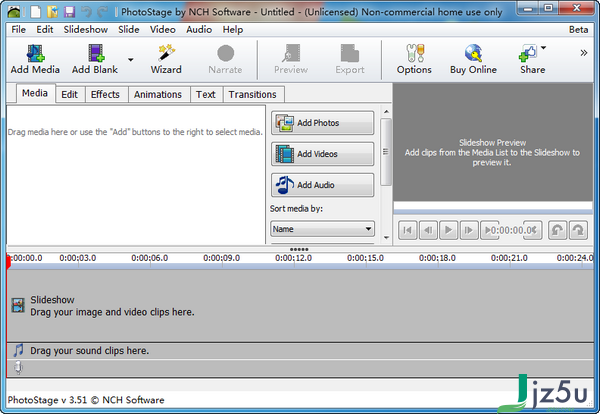Click the media panel scroll up arrow
Screen dimensions: 600x414
click(x=386, y=111)
